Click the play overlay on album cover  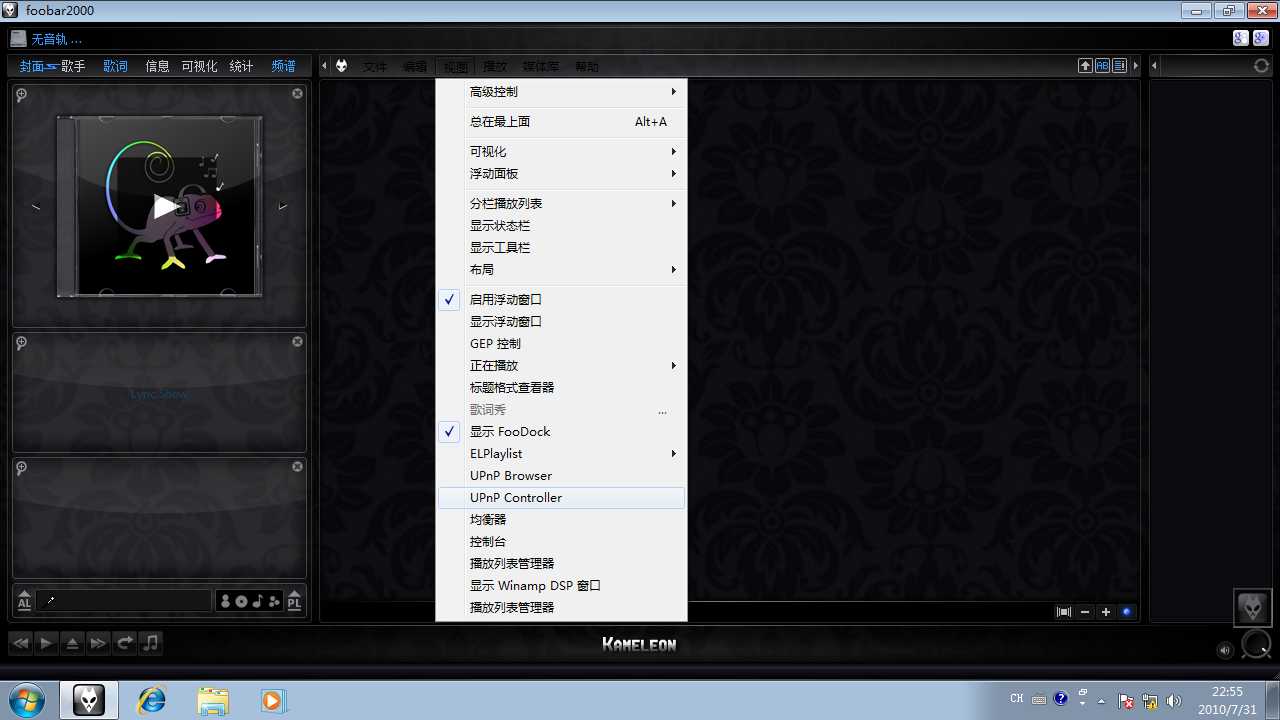(166, 207)
